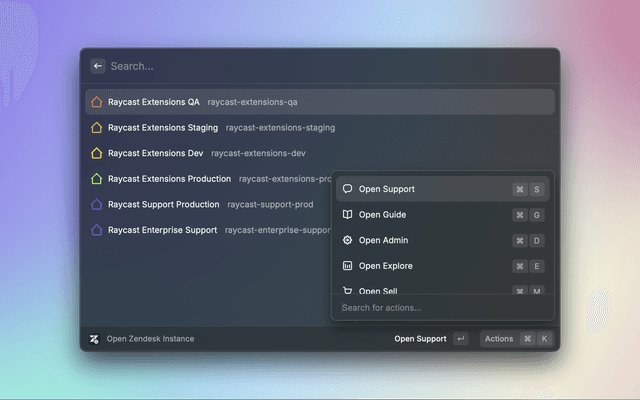Choose Open Explore from the actions menu
This screenshot has width=640, height=400.
click(386, 266)
